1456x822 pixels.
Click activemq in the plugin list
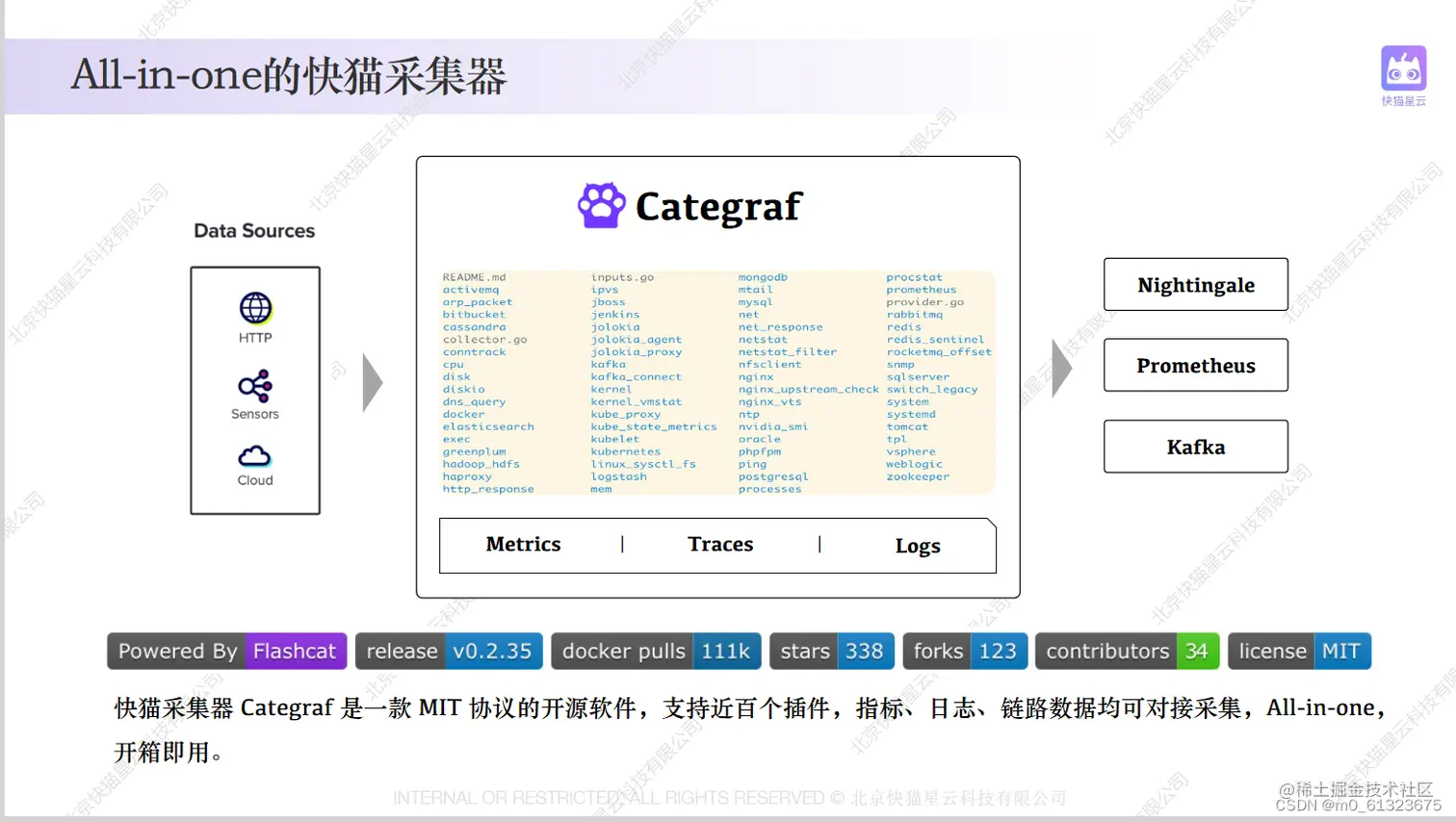(471, 290)
